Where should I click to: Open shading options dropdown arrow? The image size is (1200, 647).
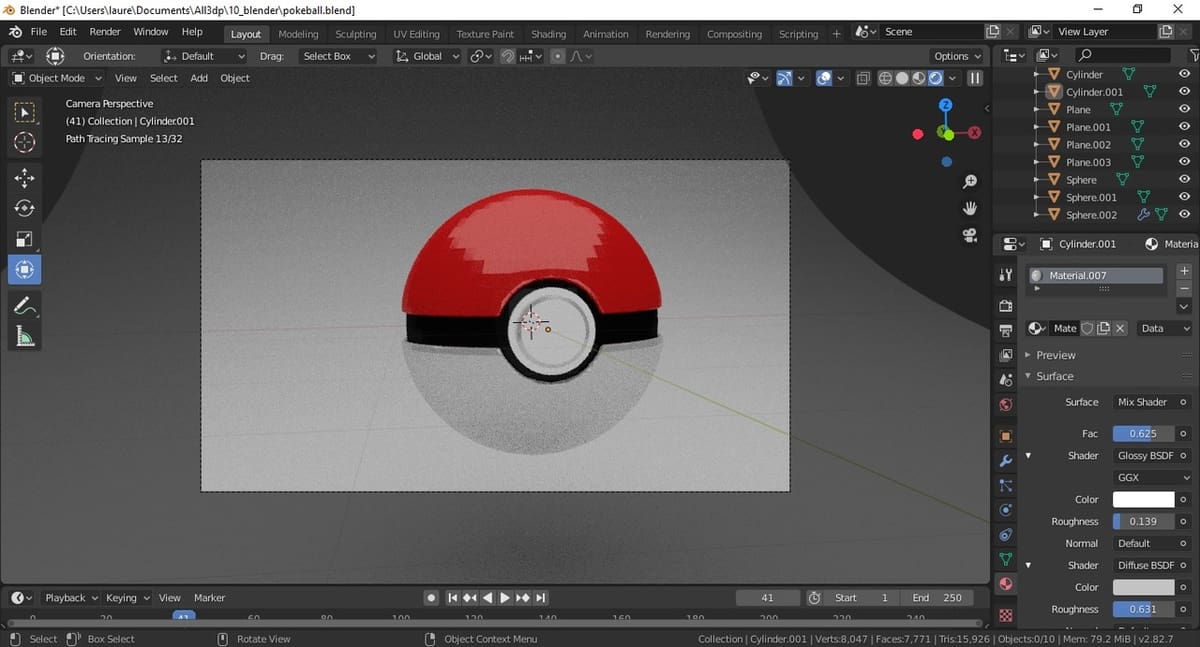point(952,78)
